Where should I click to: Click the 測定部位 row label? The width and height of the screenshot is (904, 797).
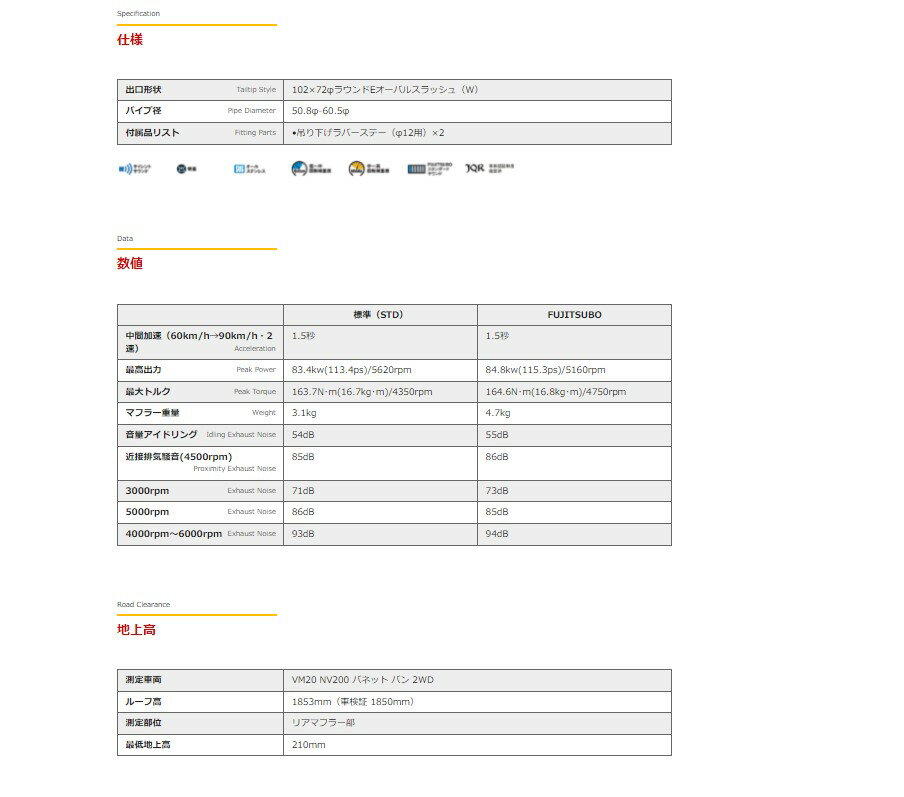point(200,723)
